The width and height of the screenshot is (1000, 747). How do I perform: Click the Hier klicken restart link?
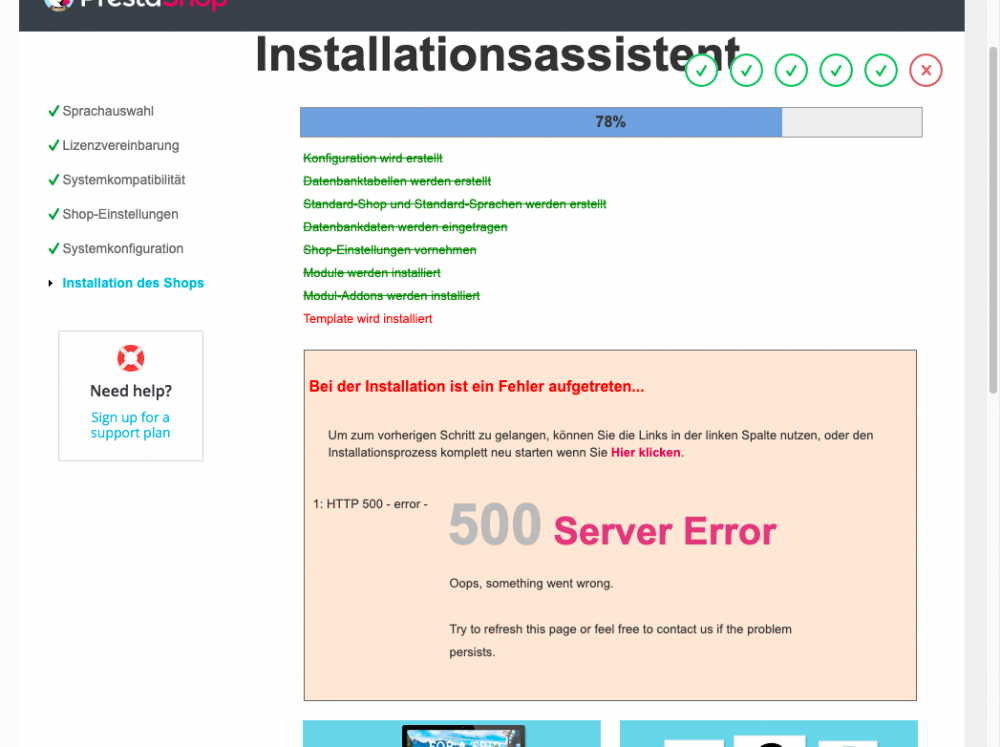click(645, 452)
